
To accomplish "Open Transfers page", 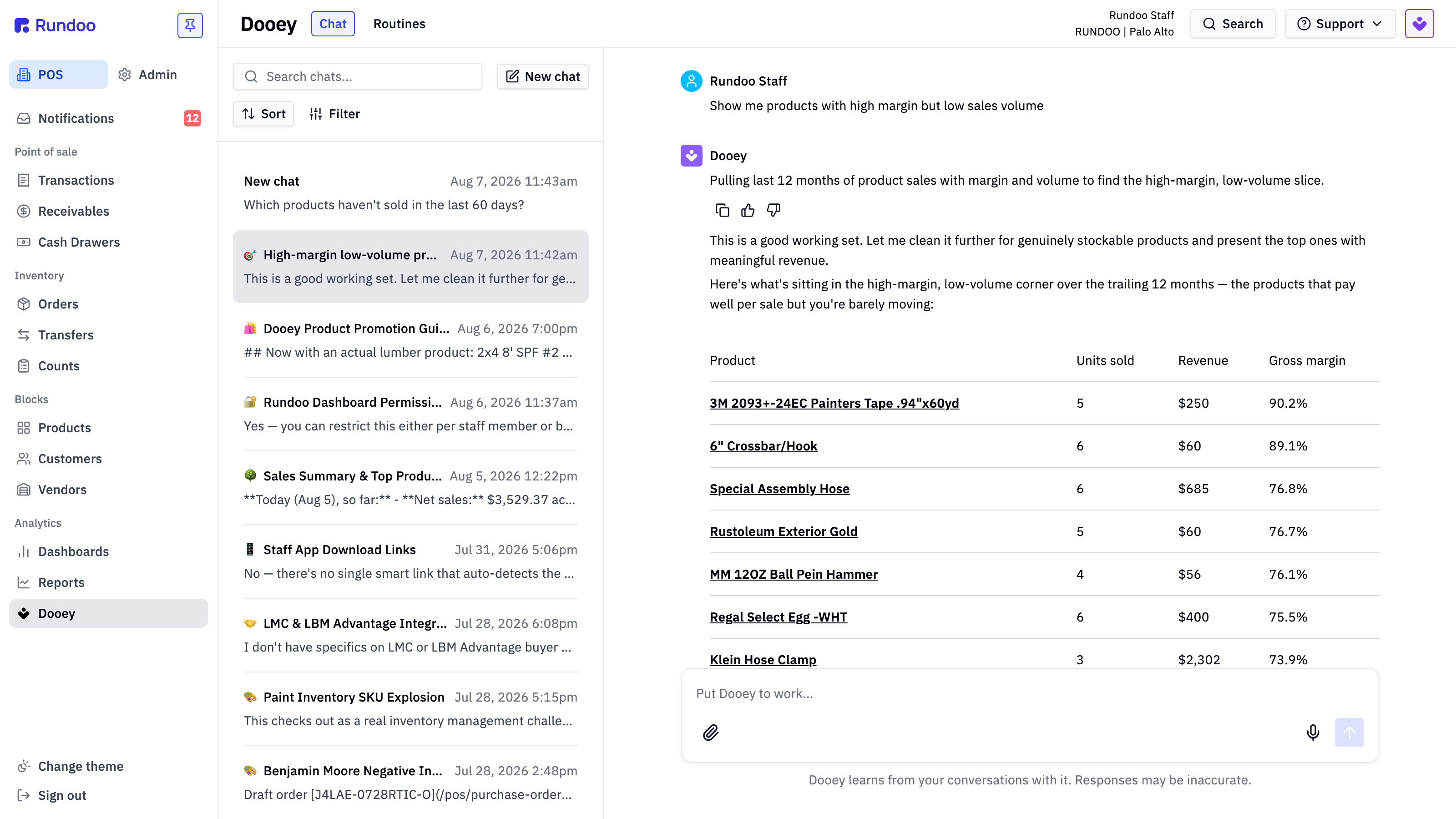I will pyautogui.click(x=109, y=334).
